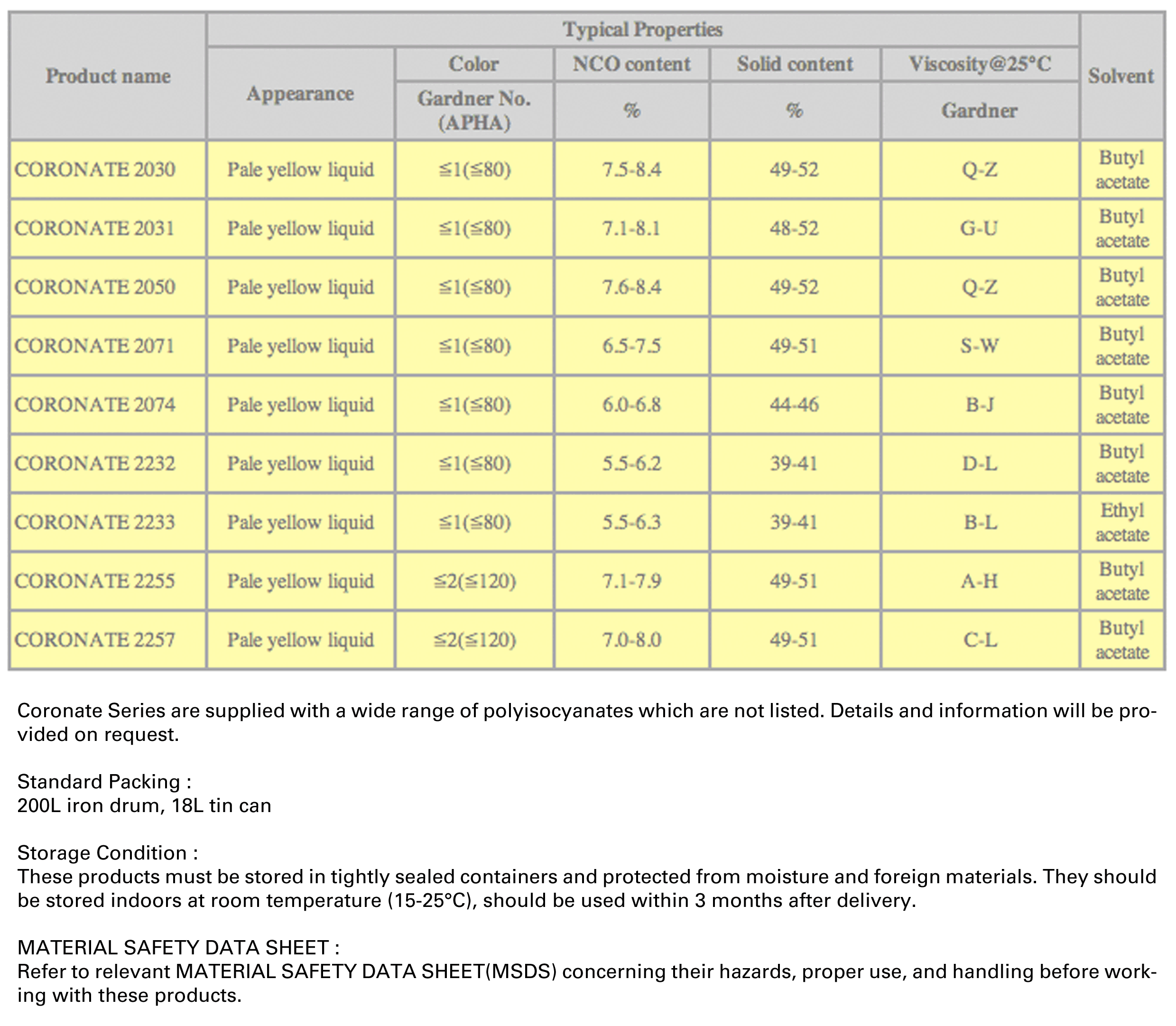Select NCO content value '5.5-6.2'
The height and width of the screenshot is (1026, 1176).
(632, 463)
